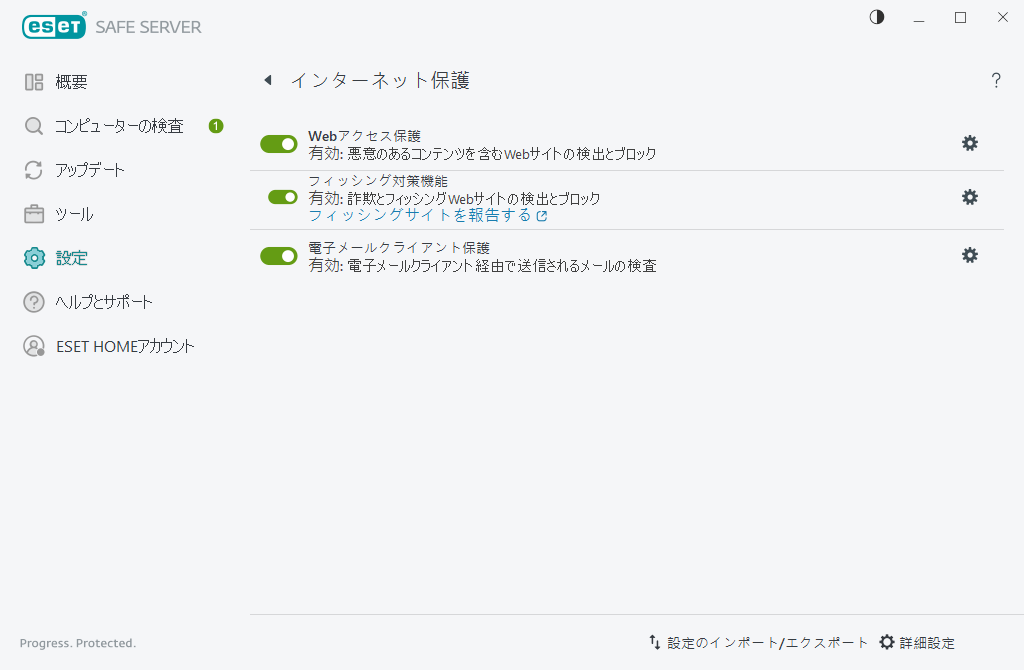Open Webアクセス保護 settings gear
This screenshot has width=1024, height=670.
point(969,143)
